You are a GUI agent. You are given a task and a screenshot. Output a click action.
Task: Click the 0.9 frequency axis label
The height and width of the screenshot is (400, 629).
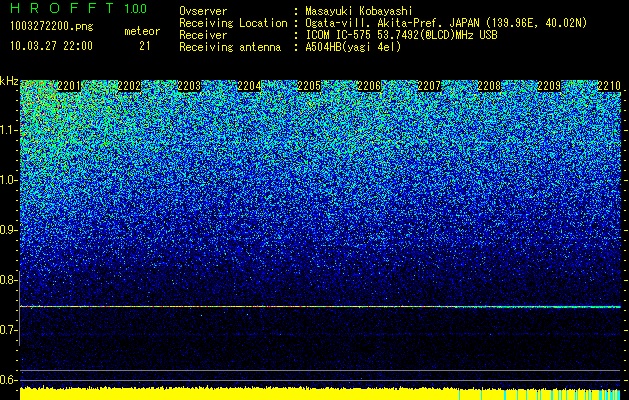click(8, 230)
